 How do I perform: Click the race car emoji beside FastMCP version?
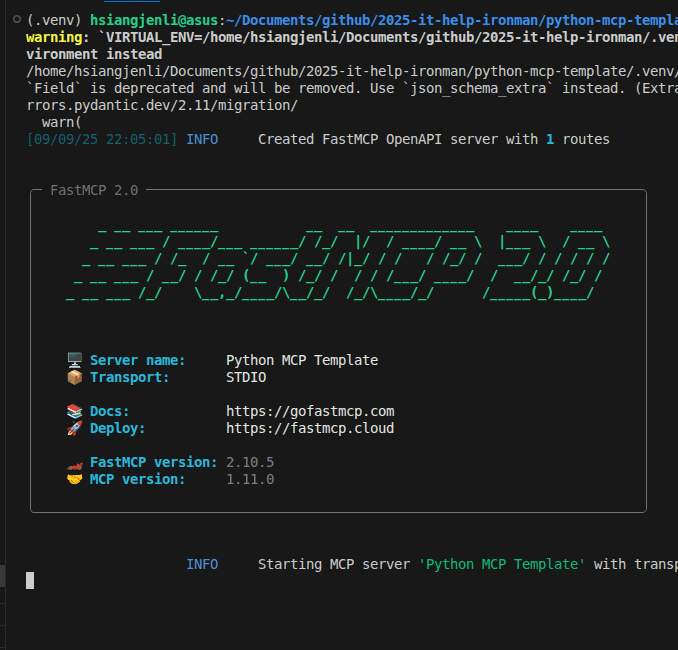(74, 465)
